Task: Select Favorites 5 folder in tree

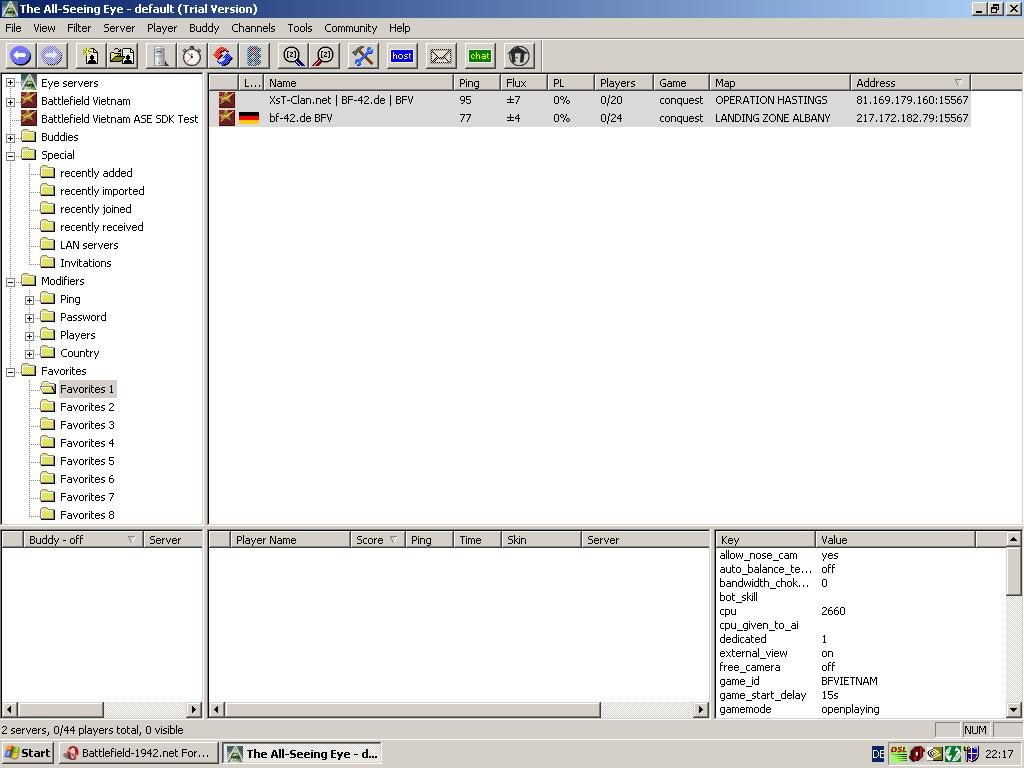Action: (87, 461)
